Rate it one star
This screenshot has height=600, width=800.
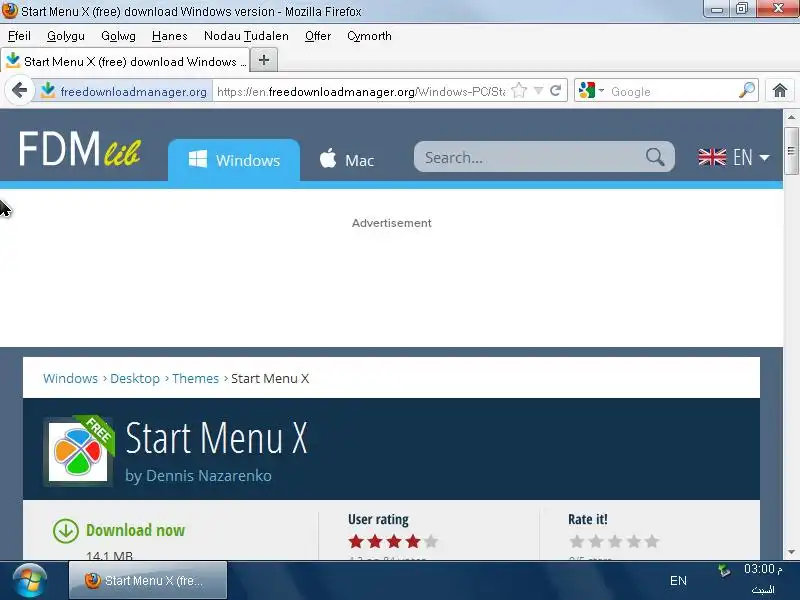pos(577,541)
